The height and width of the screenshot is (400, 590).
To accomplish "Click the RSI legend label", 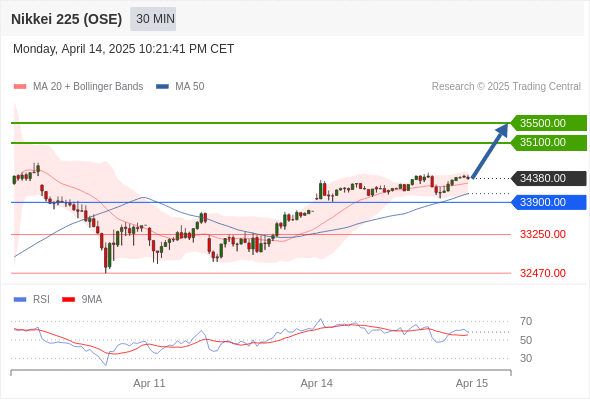I will (x=41, y=300).
